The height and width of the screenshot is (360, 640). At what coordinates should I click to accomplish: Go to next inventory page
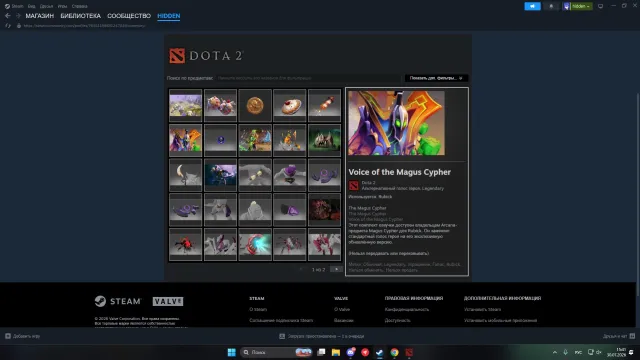pyautogui.click(x=336, y=269)
